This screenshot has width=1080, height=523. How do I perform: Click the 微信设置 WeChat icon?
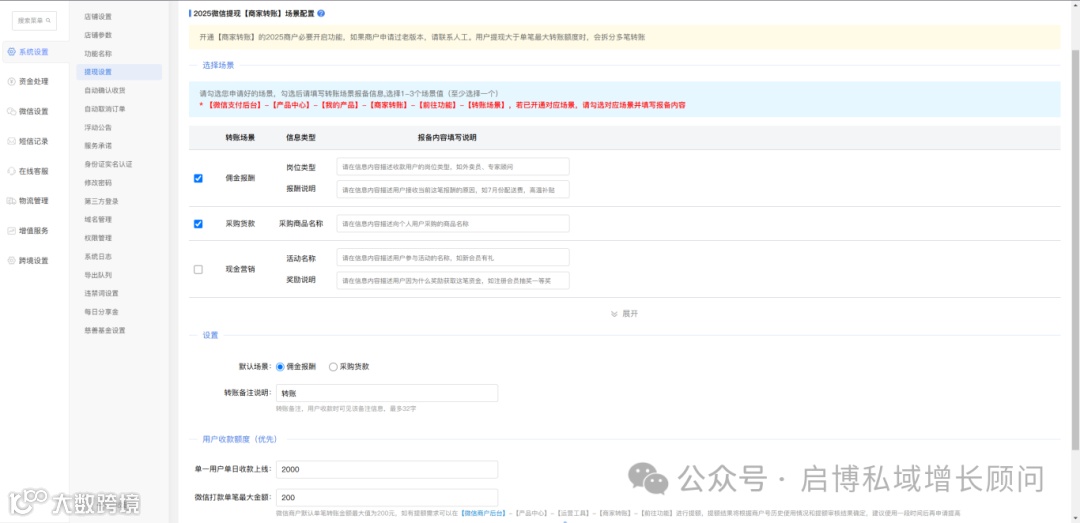tap(12, 111)
